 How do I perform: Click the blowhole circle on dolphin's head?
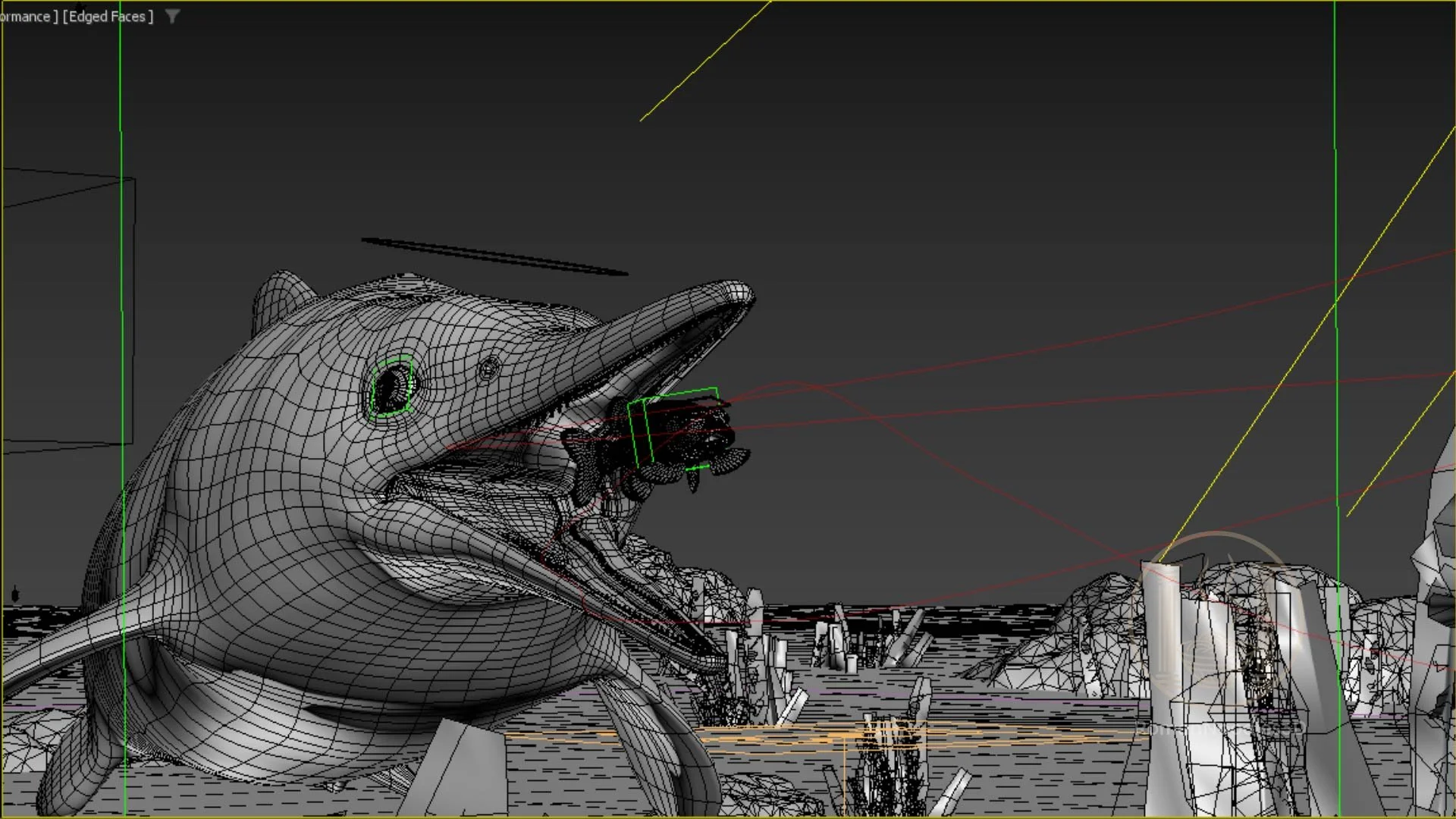[489, 369]
